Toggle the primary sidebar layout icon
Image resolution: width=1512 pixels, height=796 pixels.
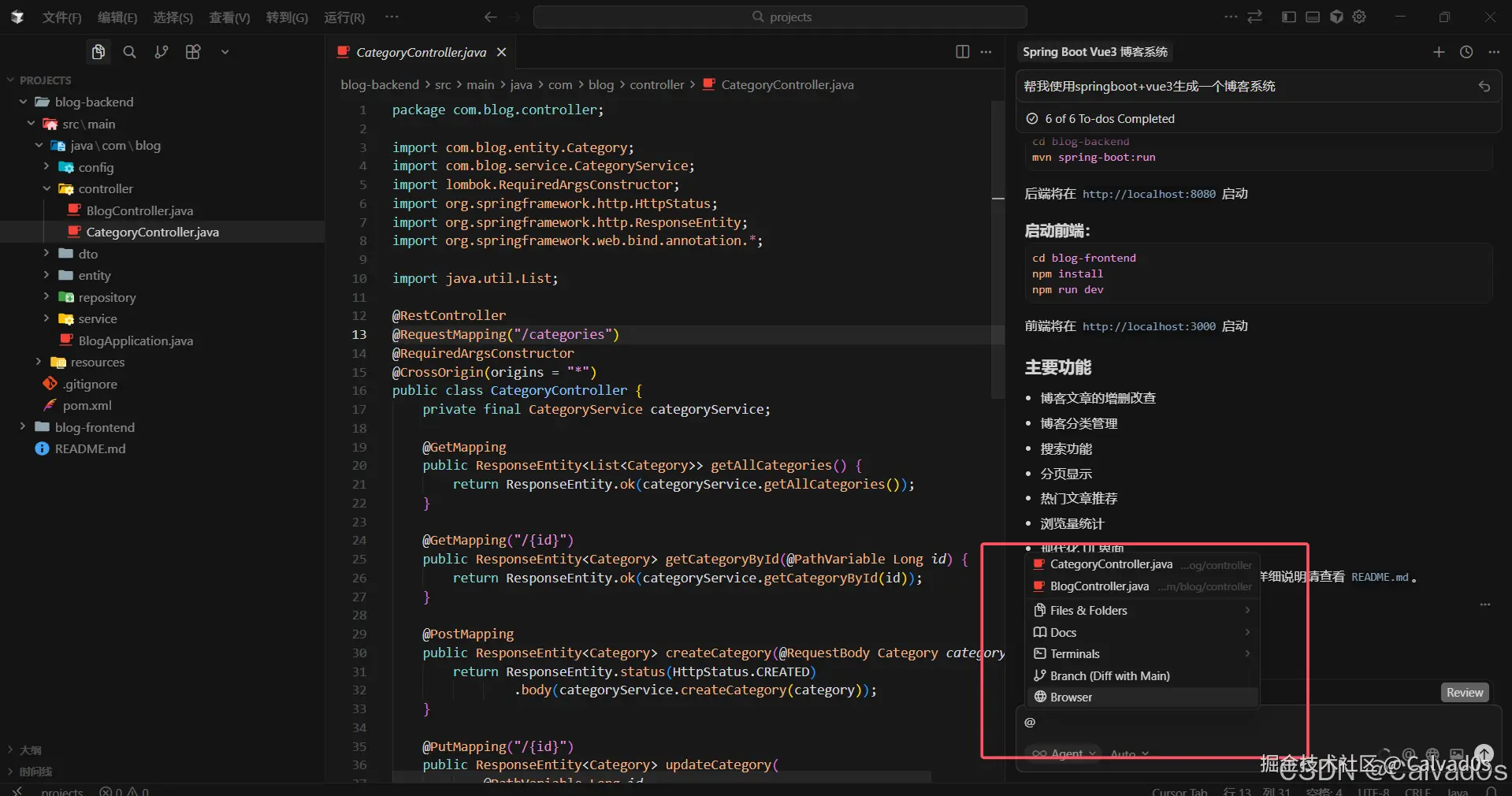click(1289, 17)
